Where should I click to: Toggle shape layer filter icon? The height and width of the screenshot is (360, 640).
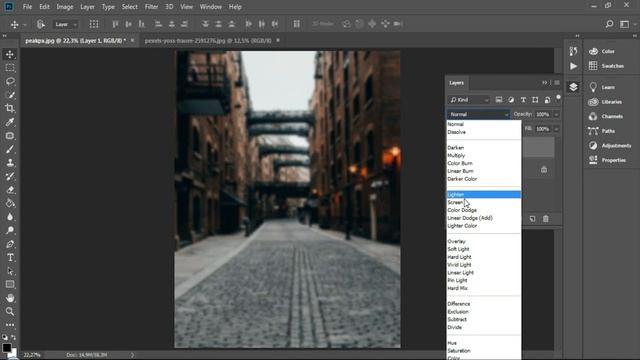tap(535, 100)
